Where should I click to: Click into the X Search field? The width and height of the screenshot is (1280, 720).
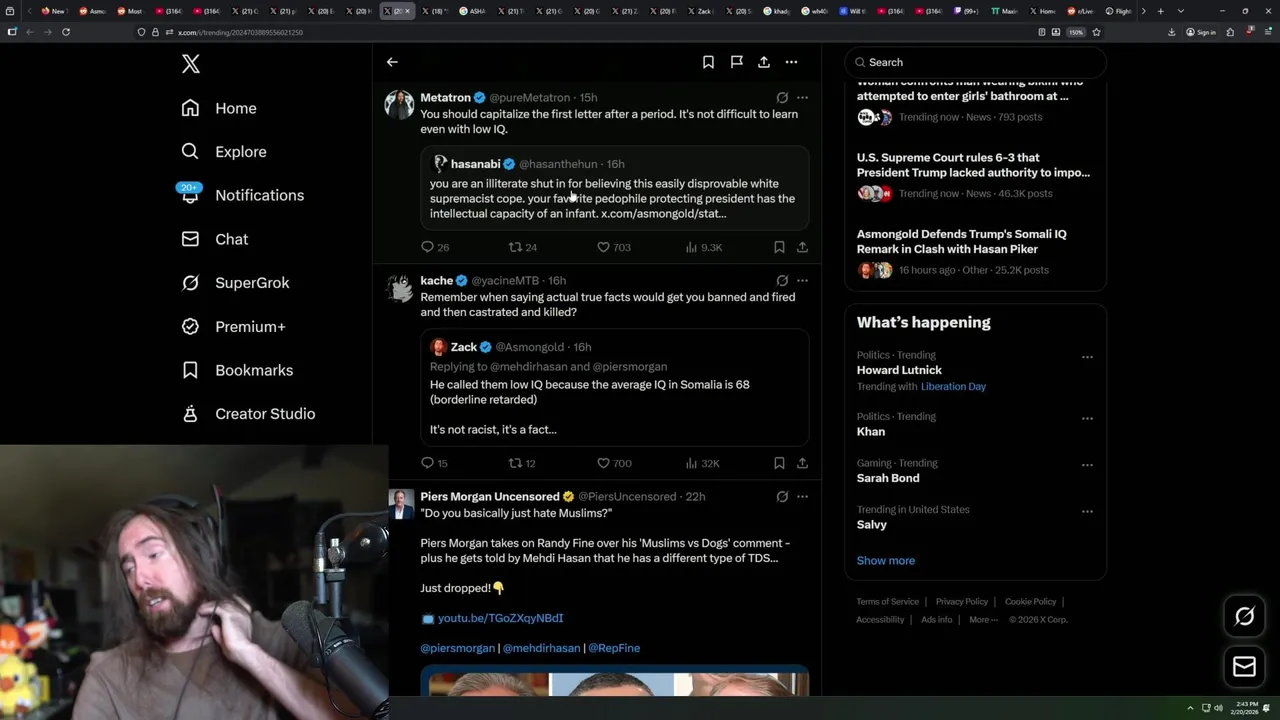976,62
